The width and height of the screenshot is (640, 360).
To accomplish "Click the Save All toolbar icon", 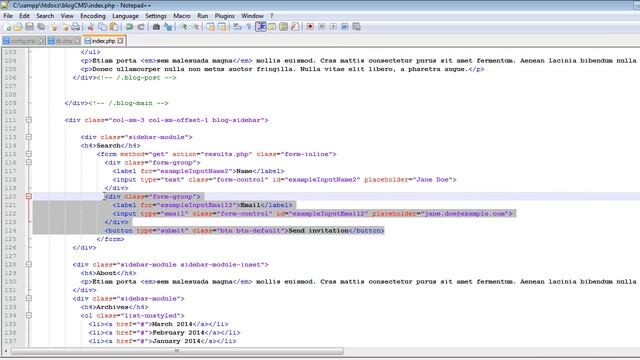I will pyautogui.click(x=41, y=27).
